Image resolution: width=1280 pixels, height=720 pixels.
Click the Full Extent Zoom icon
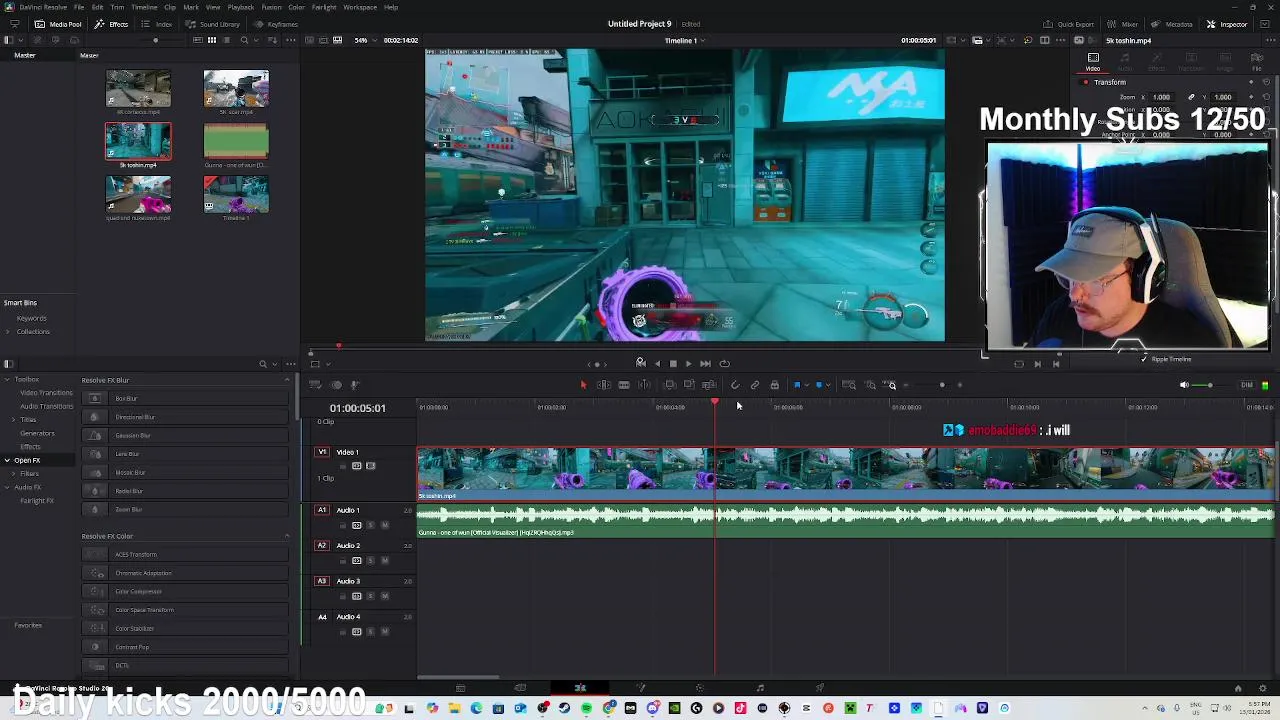[849, 385]
